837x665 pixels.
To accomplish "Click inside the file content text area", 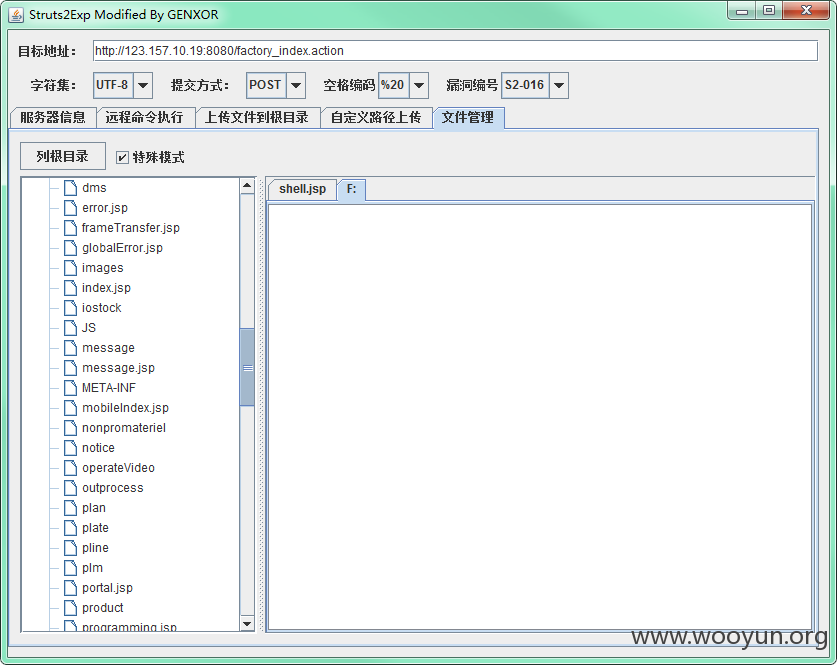I will point(540,417).
